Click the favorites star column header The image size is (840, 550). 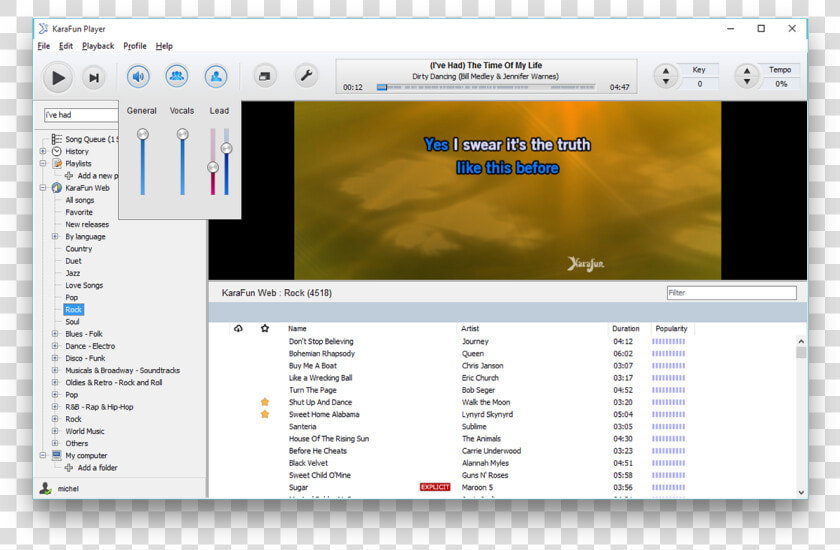265,328
